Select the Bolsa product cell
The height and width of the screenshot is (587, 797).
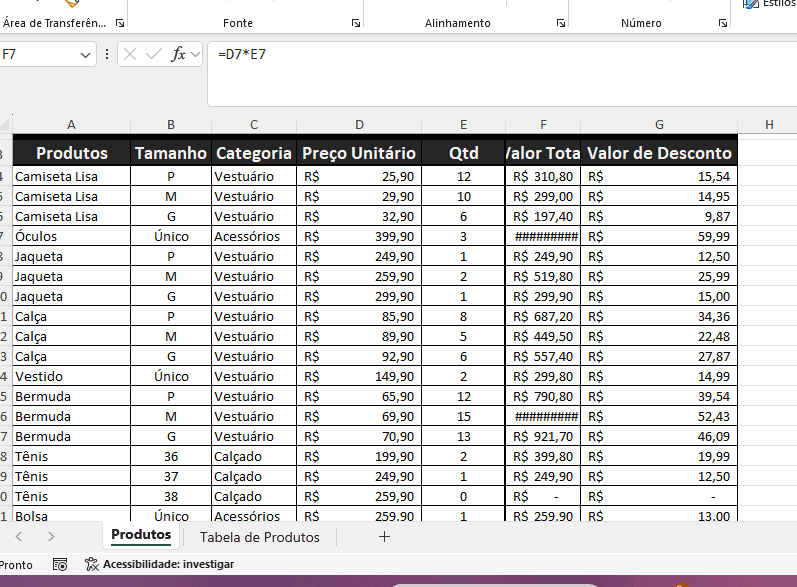point(72,514)
